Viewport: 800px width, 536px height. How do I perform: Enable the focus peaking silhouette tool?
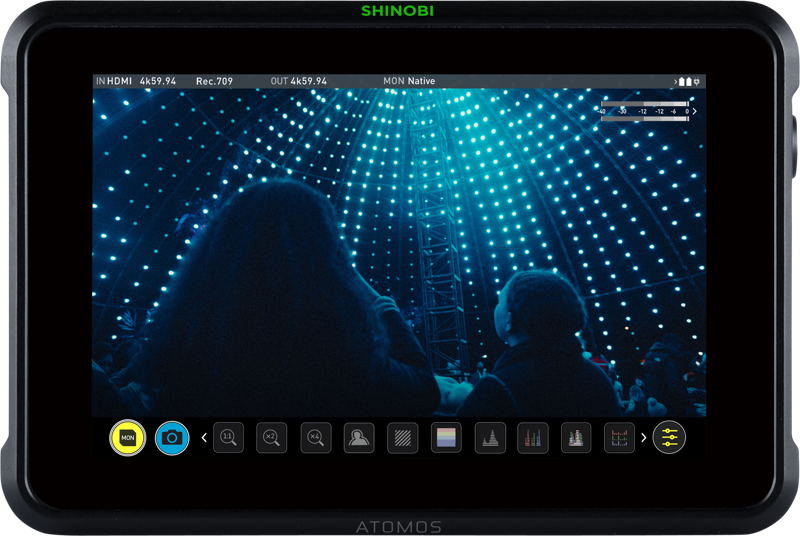pyautogui.click(x=359, y=438)
